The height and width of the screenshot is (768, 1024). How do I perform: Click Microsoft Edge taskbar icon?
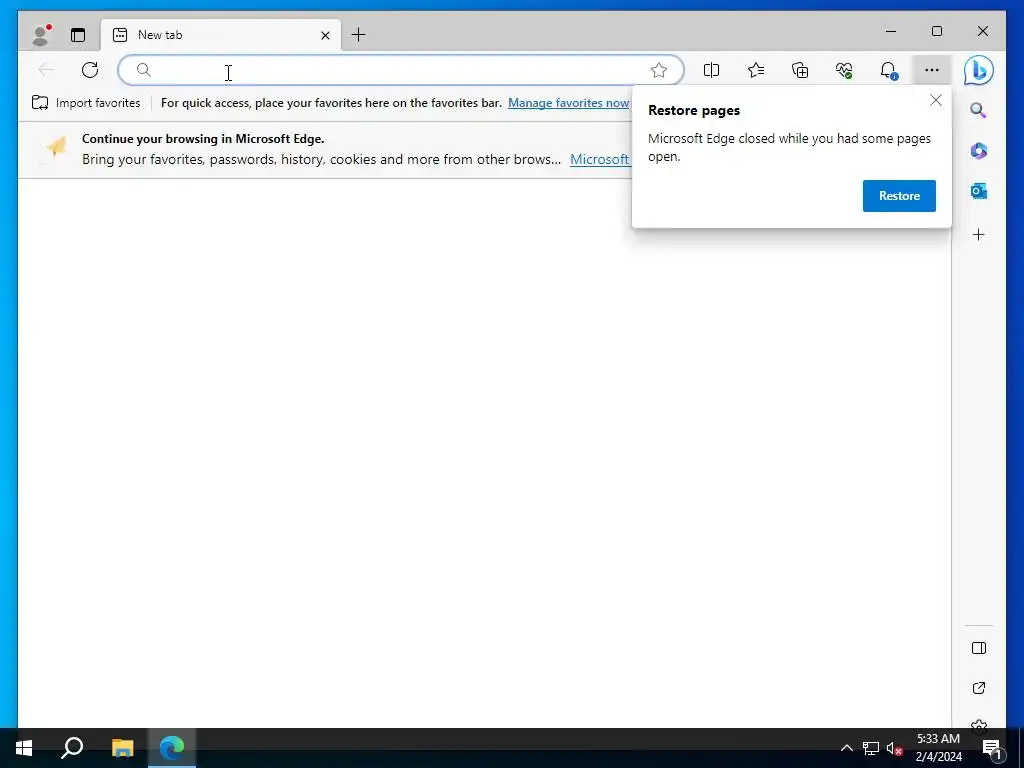pos(172,748)
